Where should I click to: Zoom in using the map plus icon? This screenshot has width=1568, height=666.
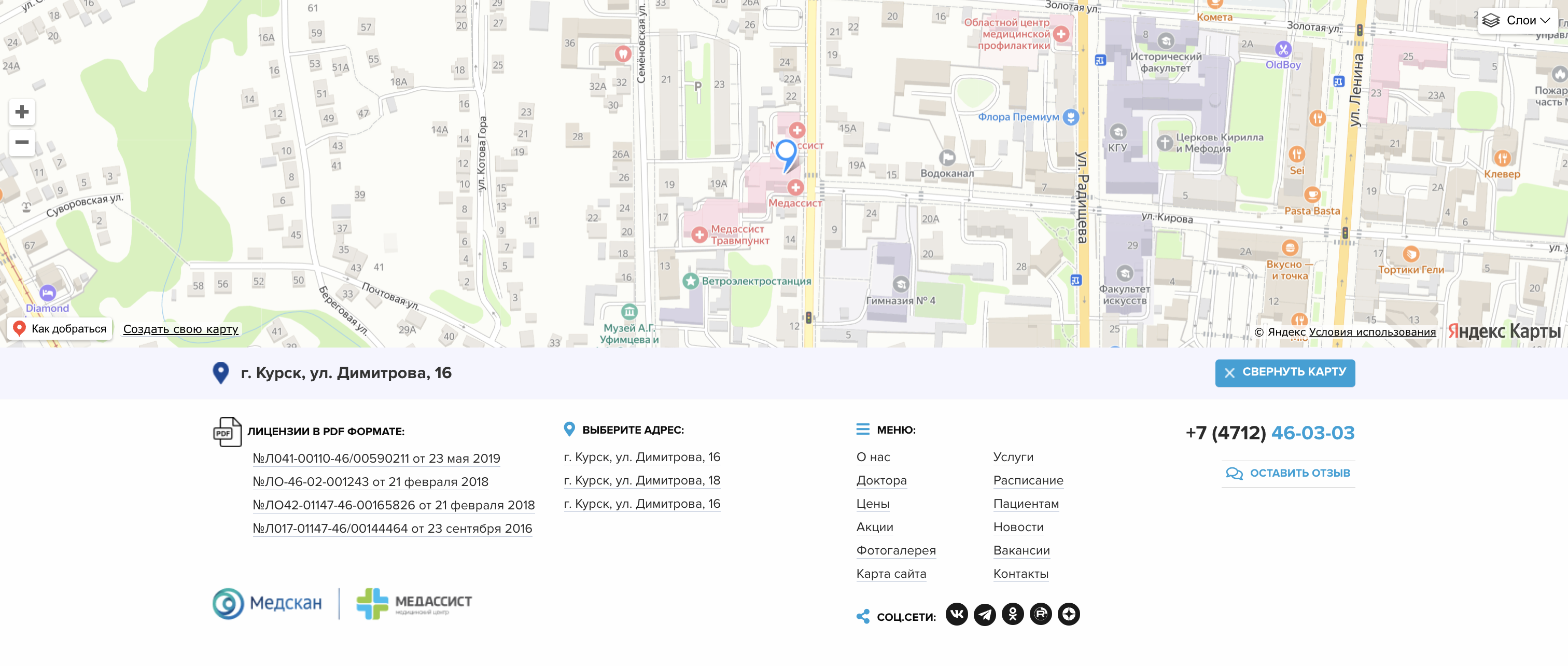[x=22, y=112]
